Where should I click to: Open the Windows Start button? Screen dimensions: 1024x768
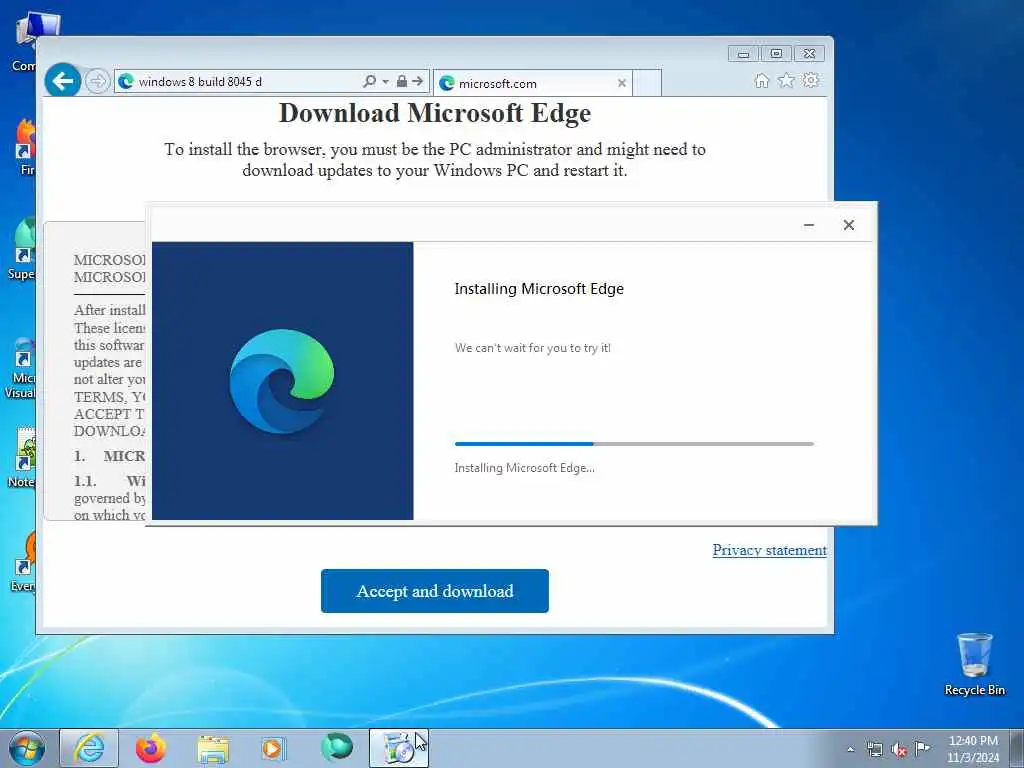27,748
